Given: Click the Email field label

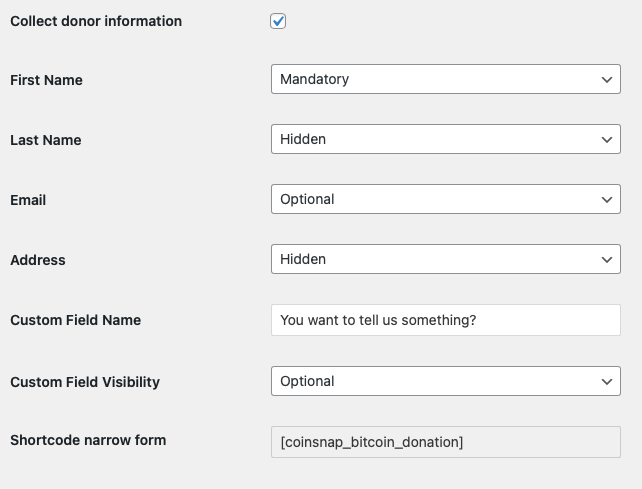Looking at the screenshot, I should [x=28, y=200].
